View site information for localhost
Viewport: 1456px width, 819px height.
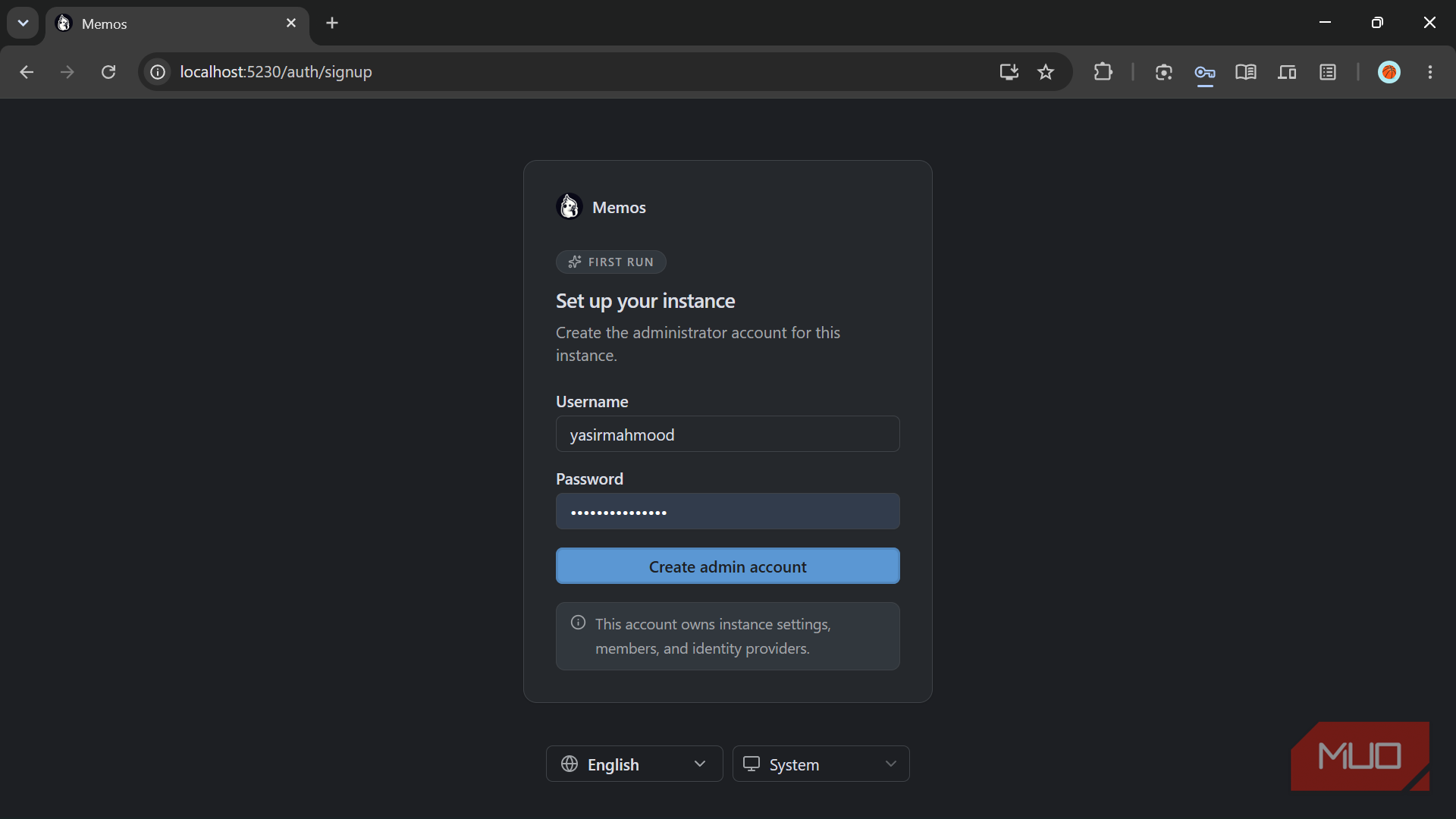pyautogui.click(x=158, y=72)
